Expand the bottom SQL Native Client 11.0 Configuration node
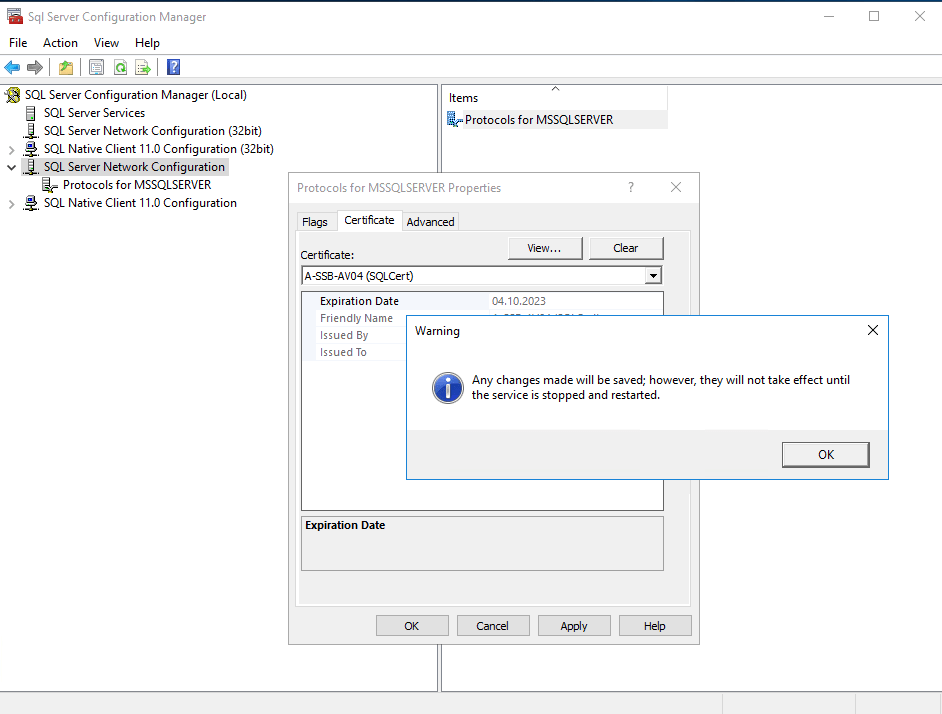 [x=12, y=203]
